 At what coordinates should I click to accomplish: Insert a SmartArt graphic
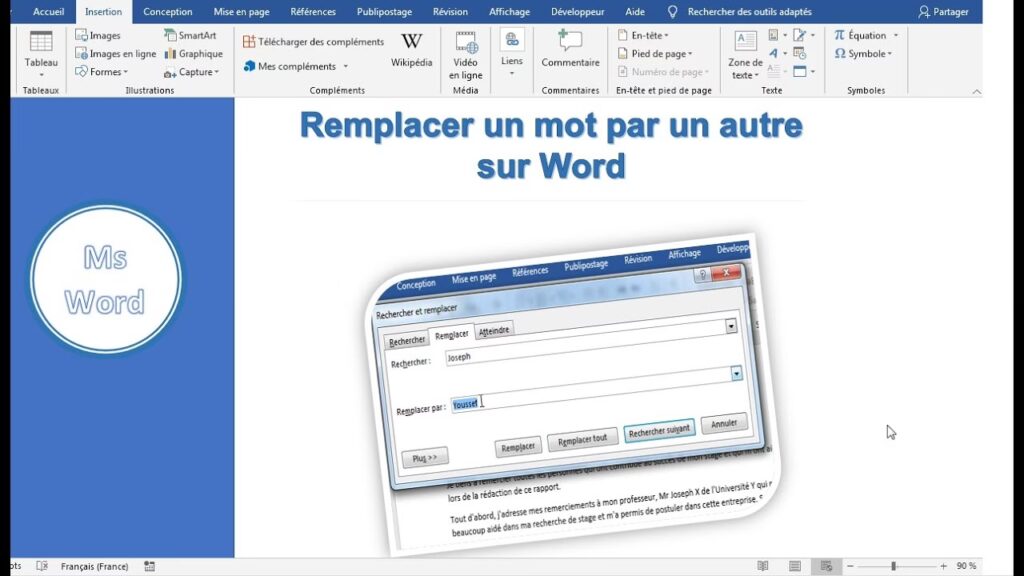point(190,36)
